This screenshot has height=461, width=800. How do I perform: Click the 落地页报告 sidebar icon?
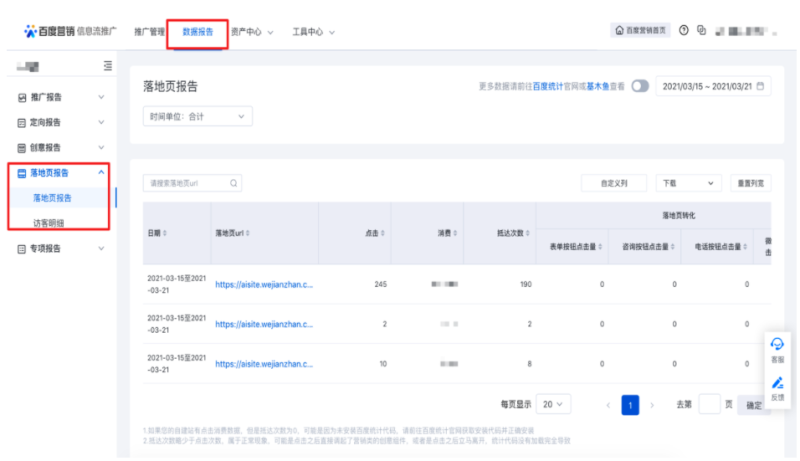21,173
